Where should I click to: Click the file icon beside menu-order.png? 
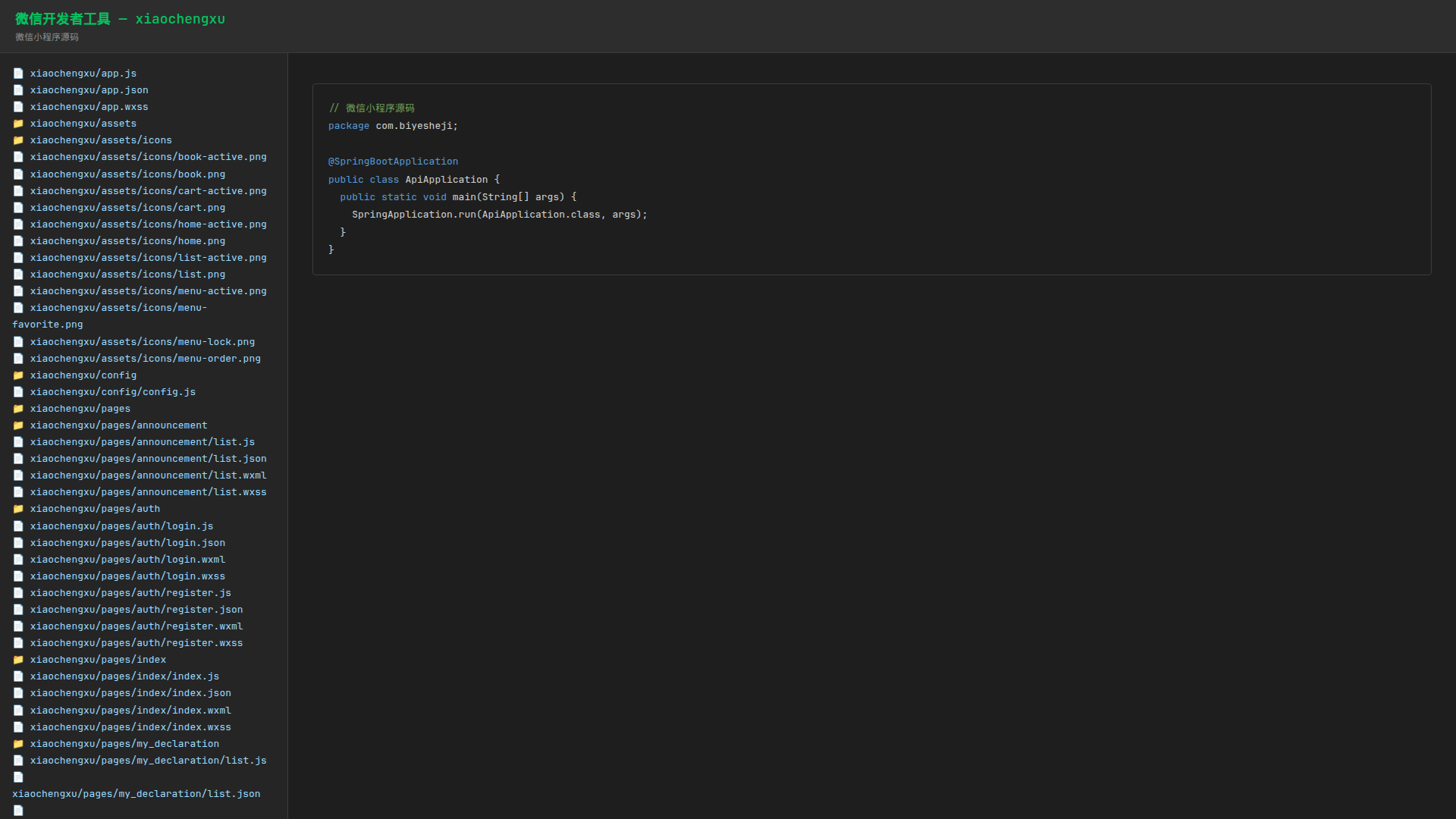click(18, 359)
